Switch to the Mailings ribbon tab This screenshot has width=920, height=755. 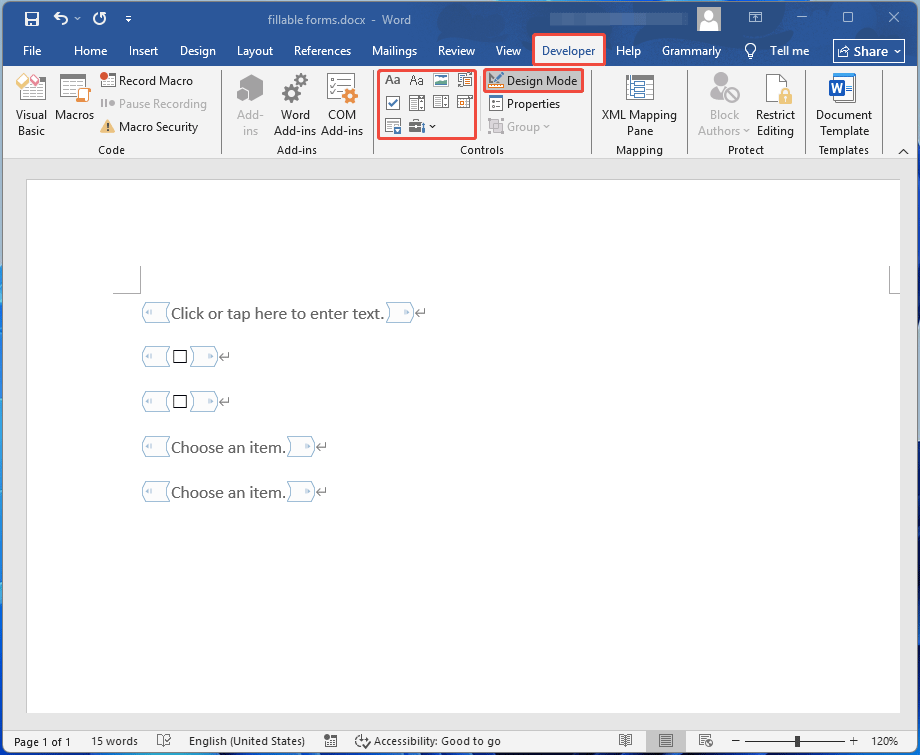click(394, 50)
